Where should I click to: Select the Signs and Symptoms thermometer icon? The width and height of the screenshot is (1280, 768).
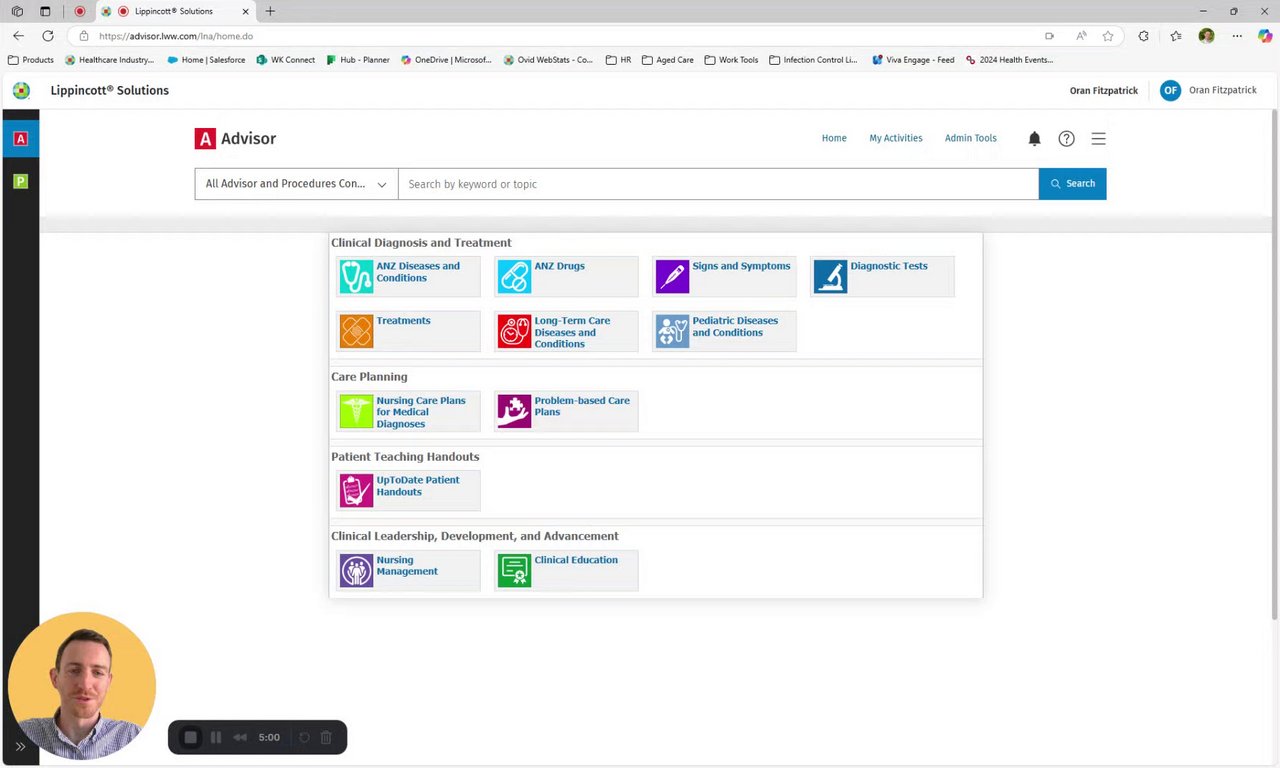point(672,277)
